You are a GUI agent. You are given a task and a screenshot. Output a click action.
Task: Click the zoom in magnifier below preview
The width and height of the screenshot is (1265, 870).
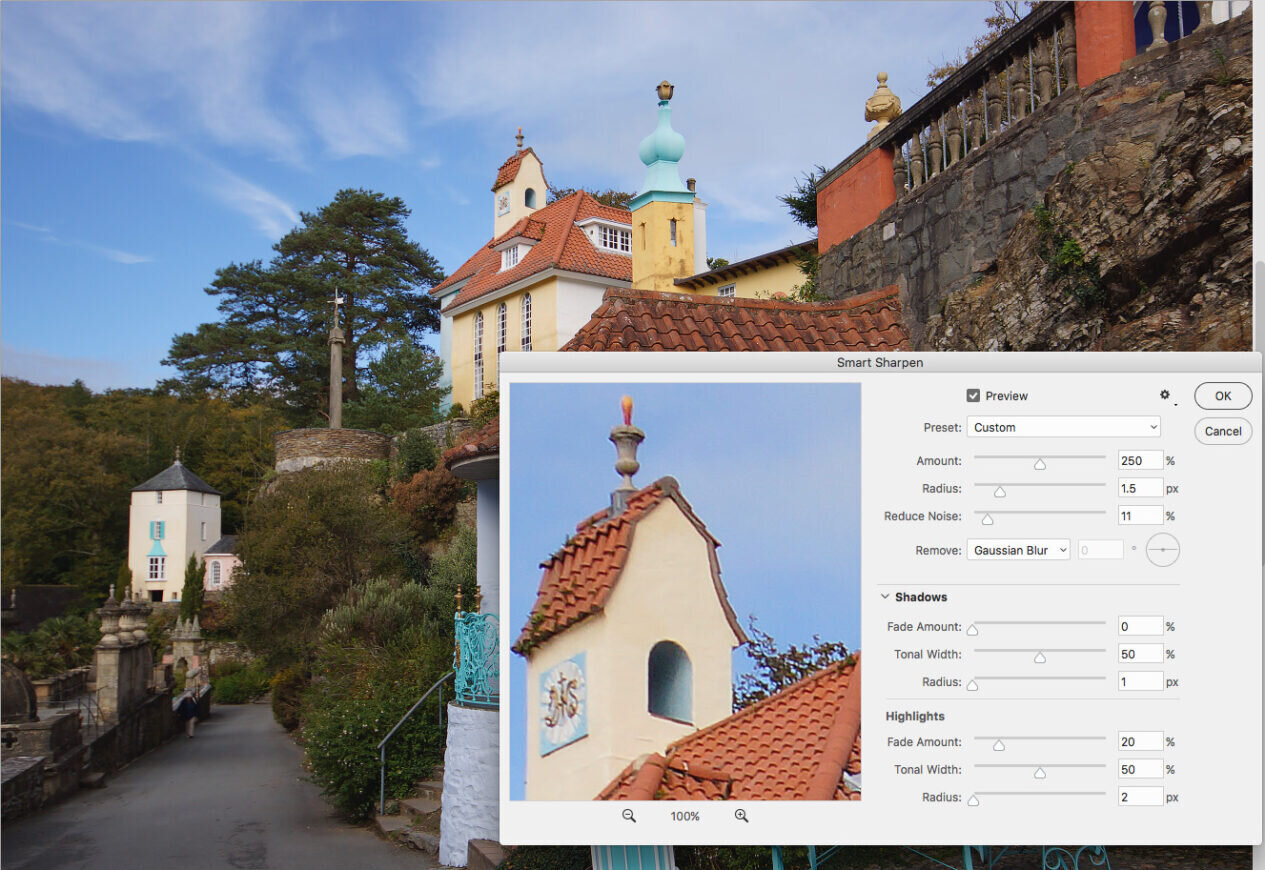click(741, 816)
